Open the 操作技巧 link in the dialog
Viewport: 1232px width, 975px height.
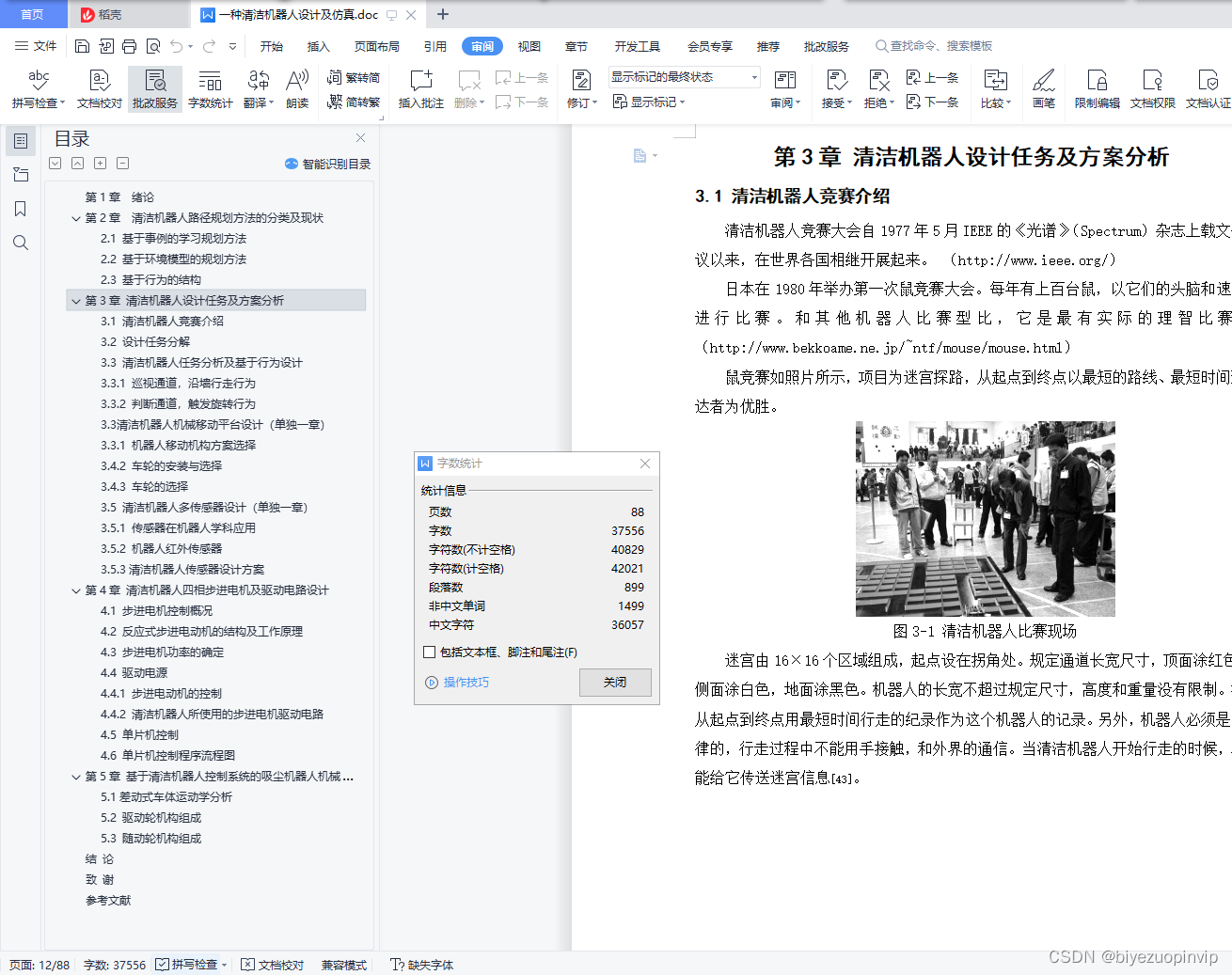pyautogui.click(x=458, y=683)
